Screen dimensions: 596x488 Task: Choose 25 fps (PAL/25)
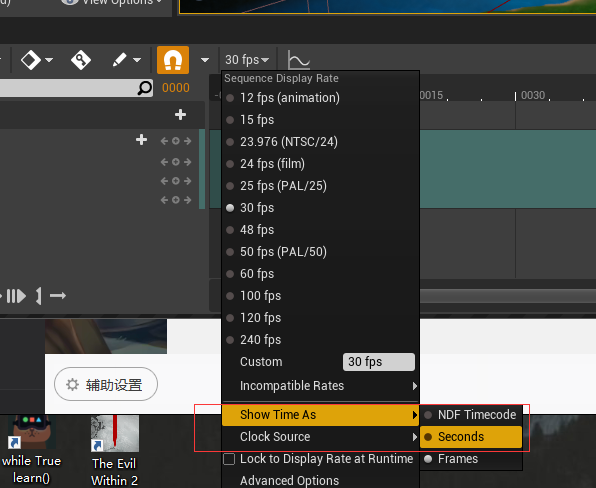[320, 186]
